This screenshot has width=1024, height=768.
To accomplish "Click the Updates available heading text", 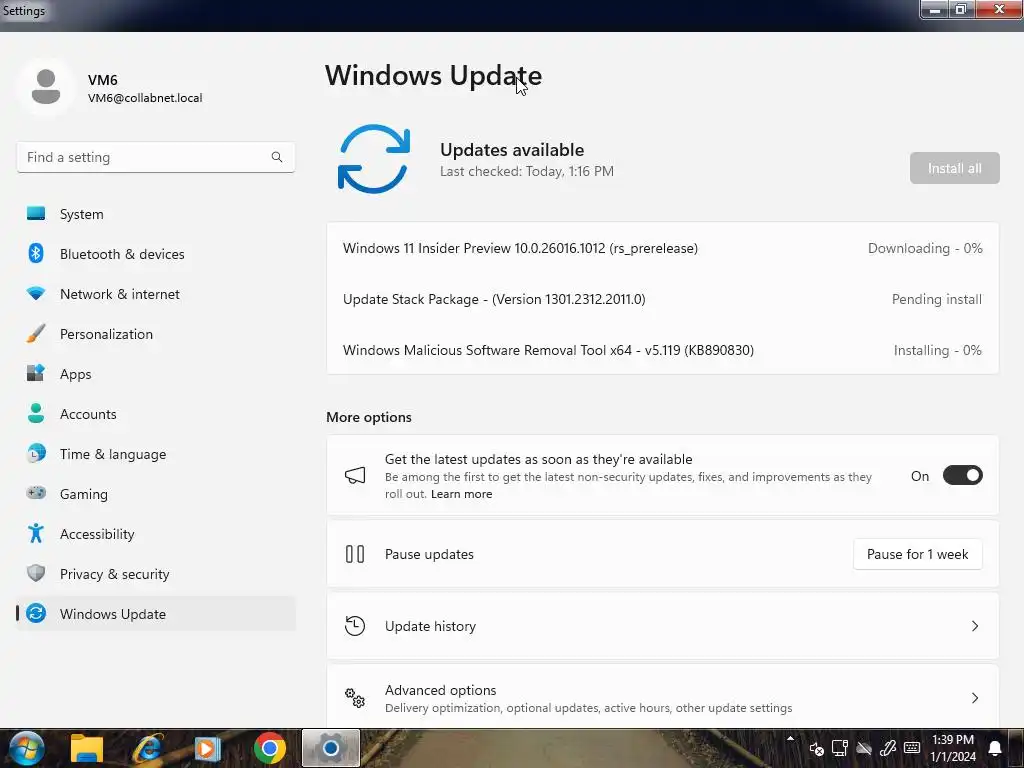I will click(x=512, y=150).
